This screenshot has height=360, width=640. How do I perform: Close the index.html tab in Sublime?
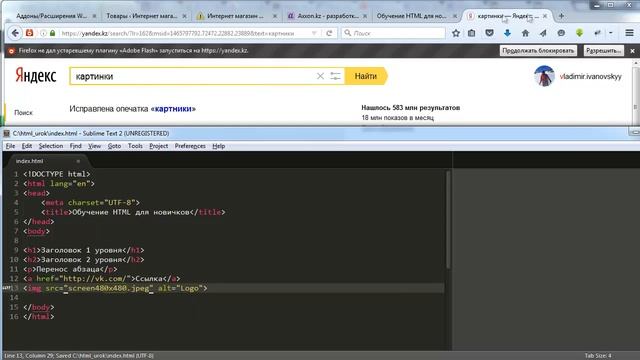tap(78, 161)
